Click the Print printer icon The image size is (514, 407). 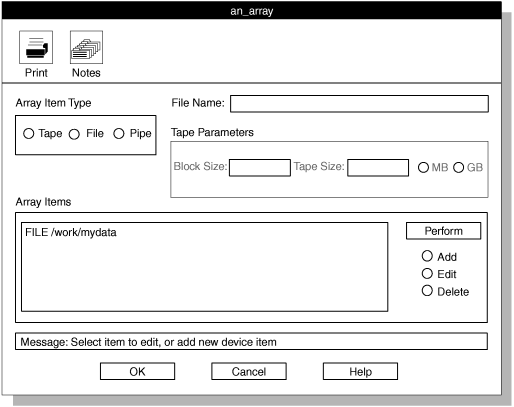pyautogui.click(x=36, y=47)
